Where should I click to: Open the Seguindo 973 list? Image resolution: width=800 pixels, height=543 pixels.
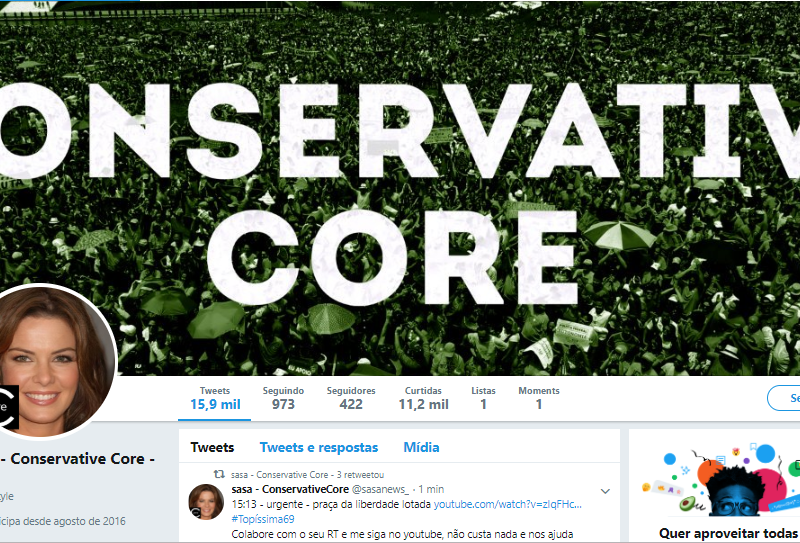pyautogui.click(x=283, y=399)
